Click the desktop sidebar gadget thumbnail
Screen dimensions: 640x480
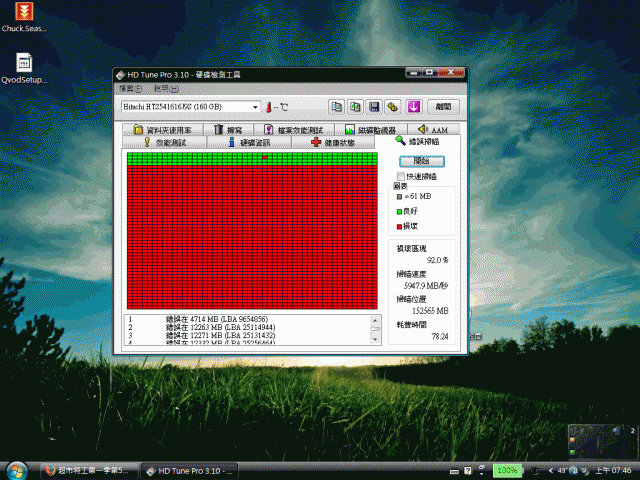pyautogui.click(x=602, y=442)
